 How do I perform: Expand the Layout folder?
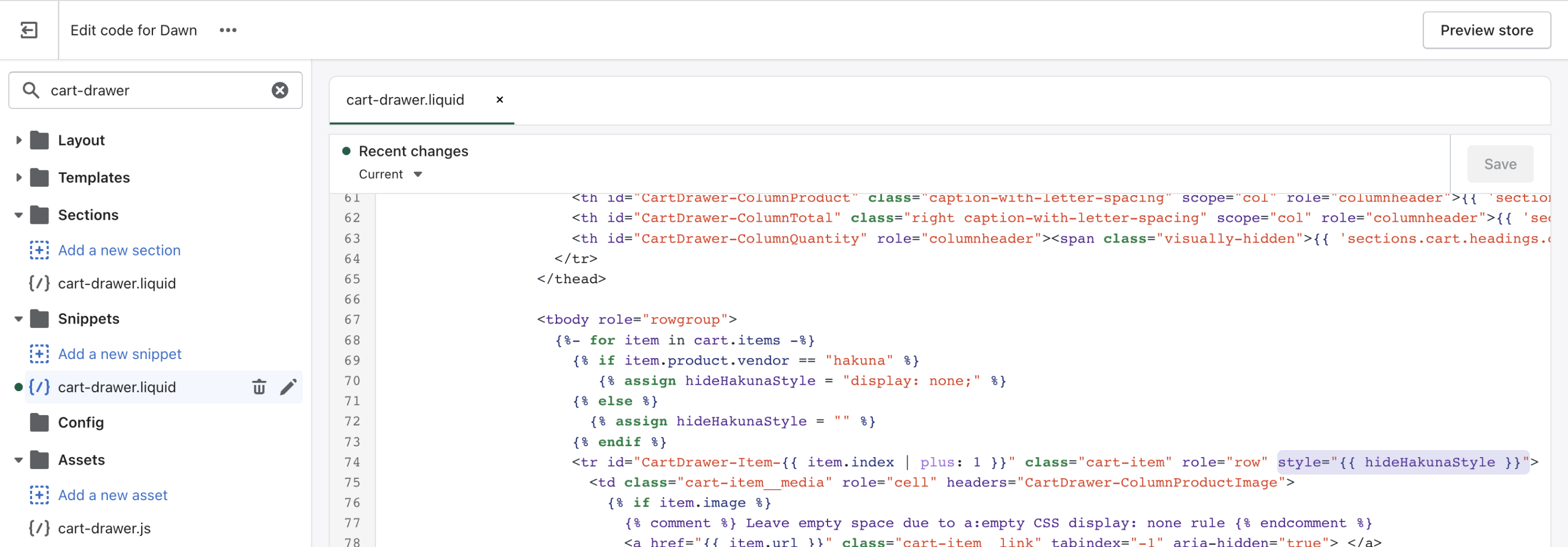pyautogui.click(x=19, y=140)
